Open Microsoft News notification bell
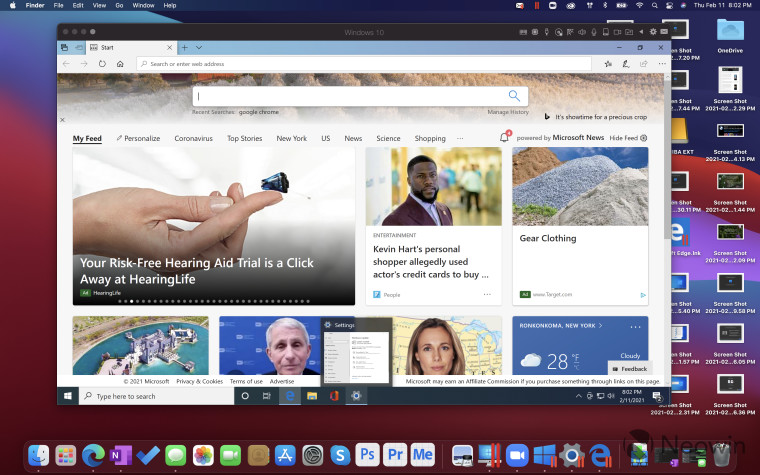The height and width of the screenshot is (475, 760). click(x=504, y=137)
